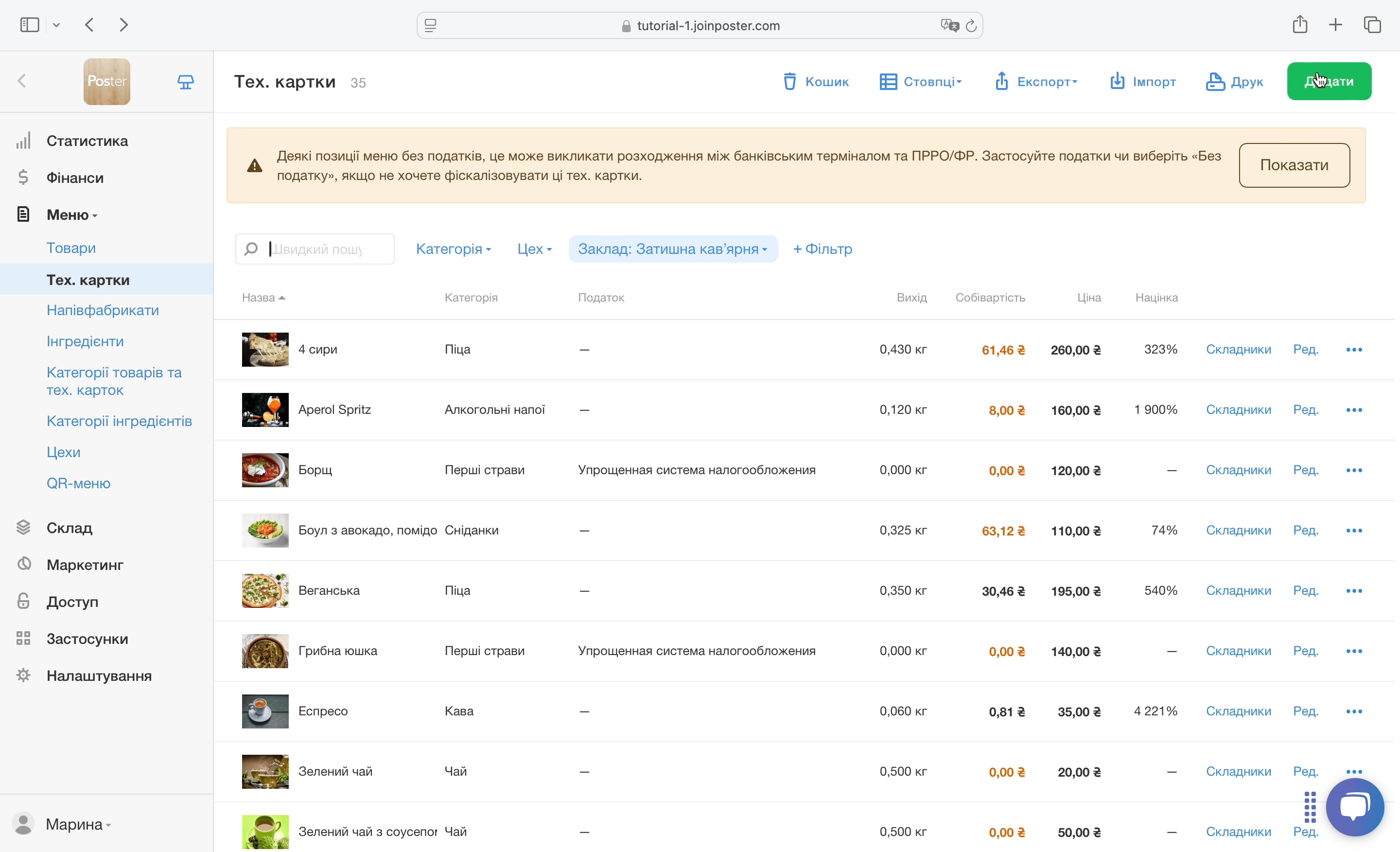Open Інгредієнти in the menu
Image resolution: width=1400 pixels, height=852 pixels.
point(85,341)
